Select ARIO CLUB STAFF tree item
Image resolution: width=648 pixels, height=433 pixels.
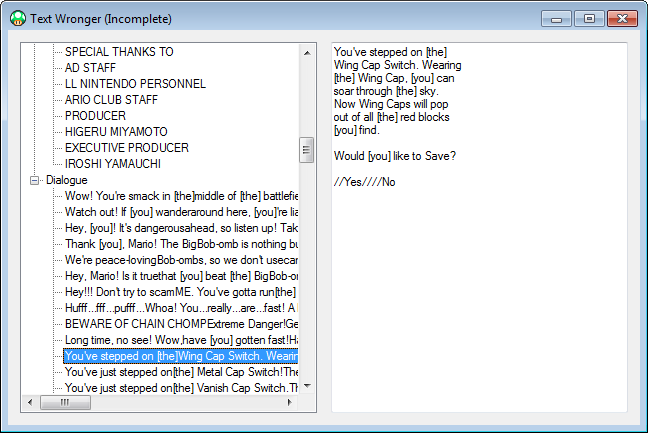(111, 100)
